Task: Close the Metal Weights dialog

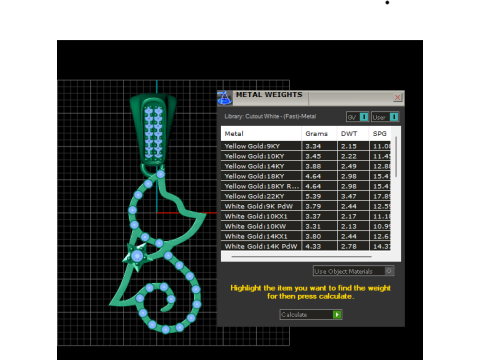Action: tap(397, 97)
